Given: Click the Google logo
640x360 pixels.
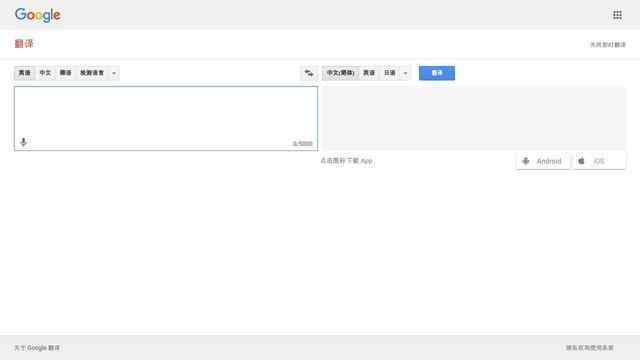Looking at the screenshot, I should 38,15.
